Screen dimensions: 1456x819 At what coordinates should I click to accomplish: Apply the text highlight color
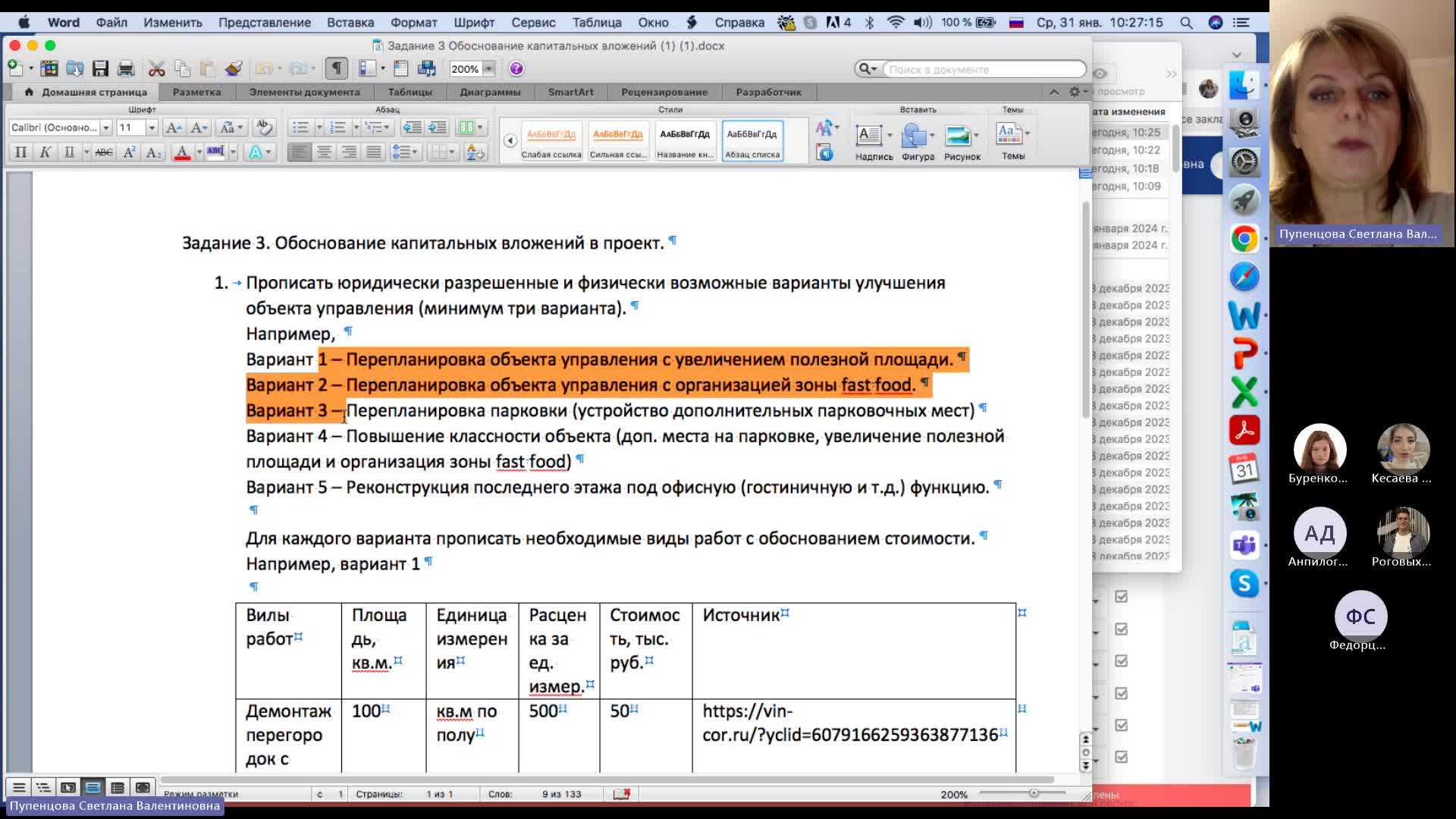pos(215,152)
